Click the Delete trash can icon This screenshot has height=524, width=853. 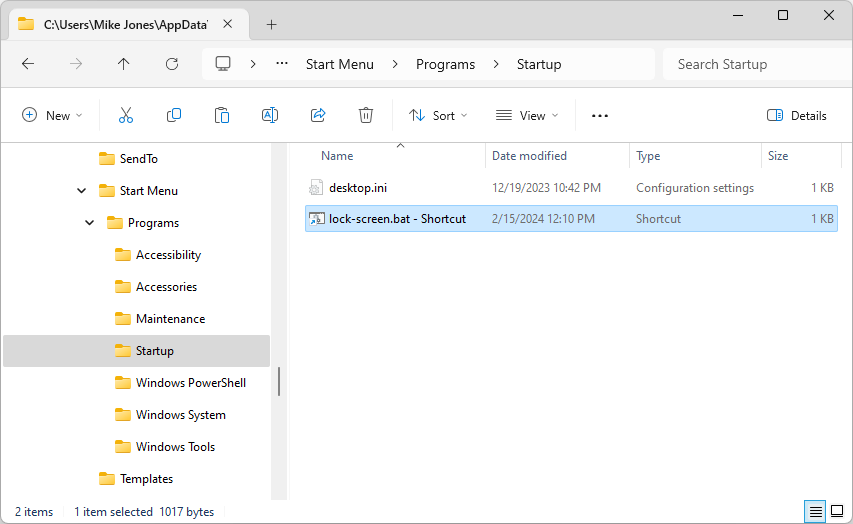(x=366, y=115)
